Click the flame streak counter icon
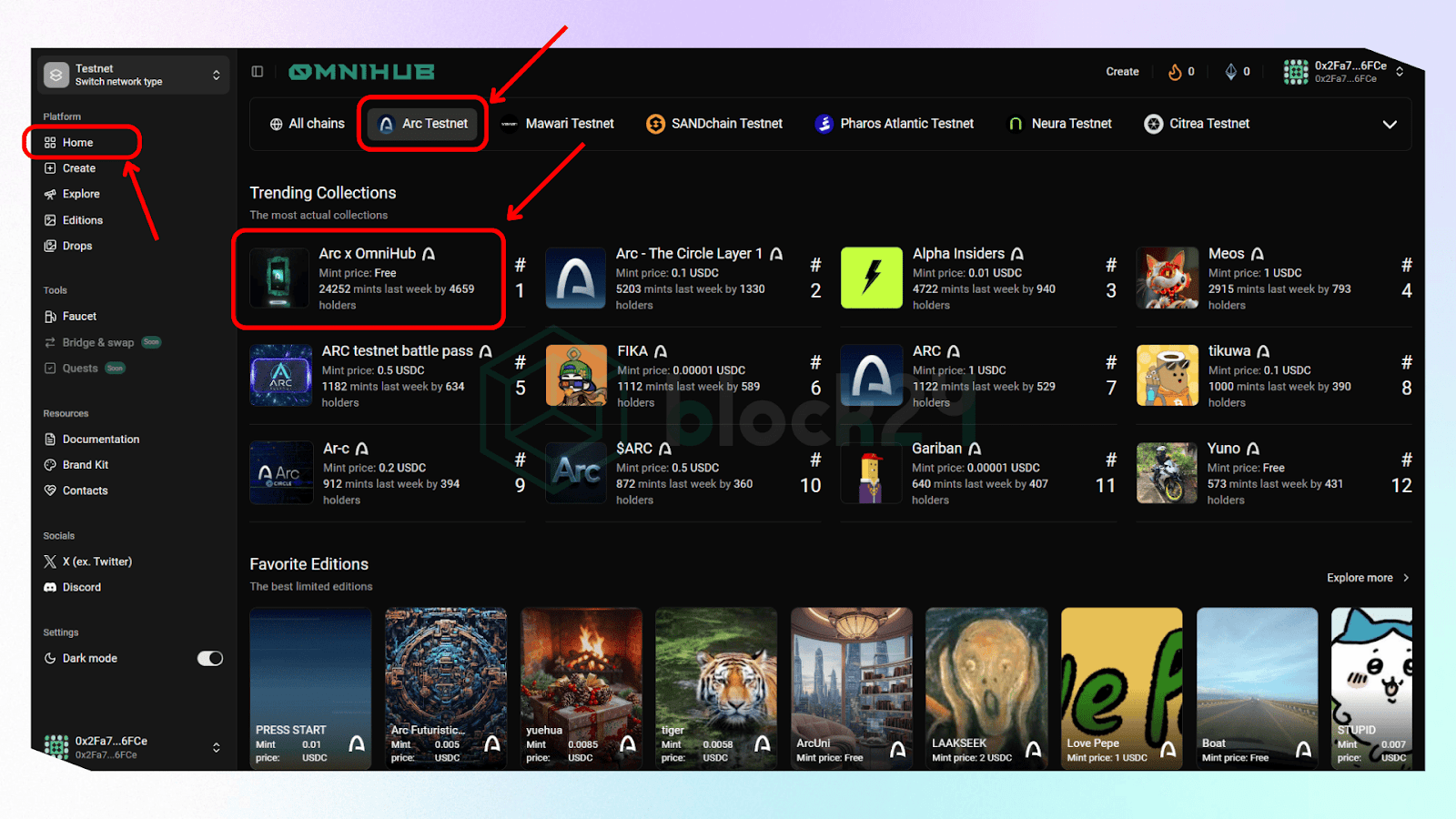The width and height of the screenshot is (1456, 819). click(1175, 72)
